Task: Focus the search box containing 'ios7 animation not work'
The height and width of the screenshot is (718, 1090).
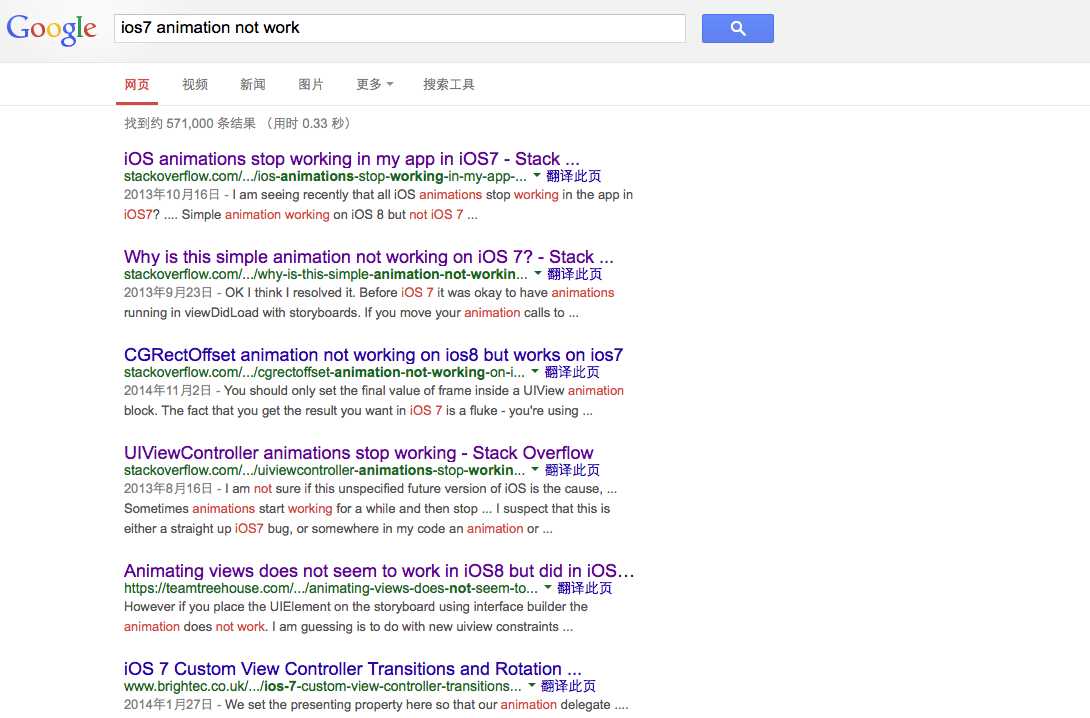Action: [x=400, y=28]
